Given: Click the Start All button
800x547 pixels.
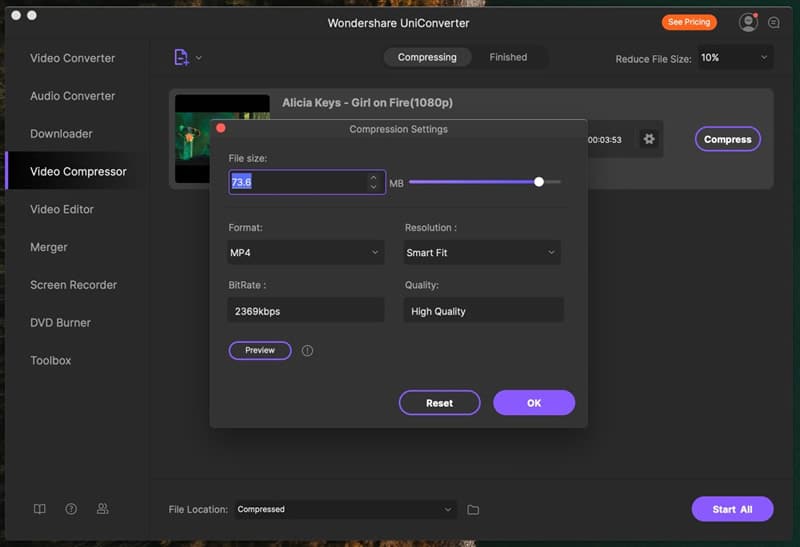Looking at the screenshot, I should pyautogui.click(x=732, y=509).
